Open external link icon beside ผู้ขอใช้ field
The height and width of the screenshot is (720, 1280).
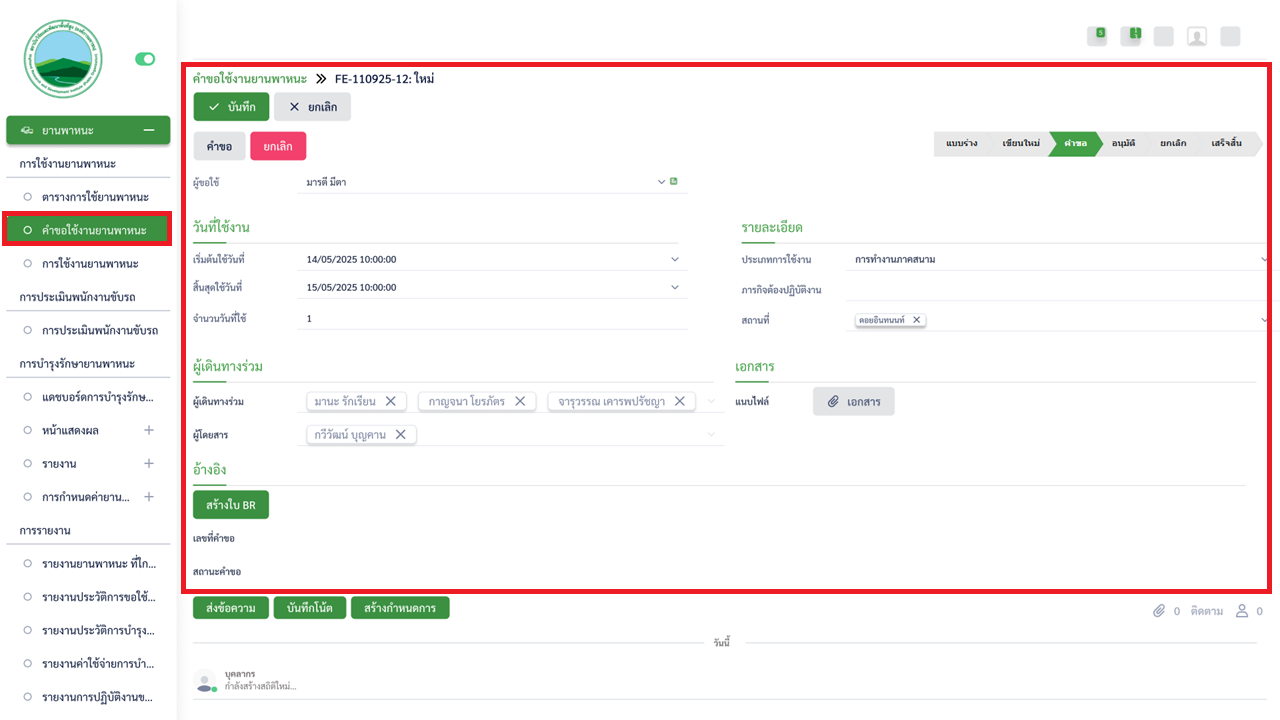(x=674, y=182)
